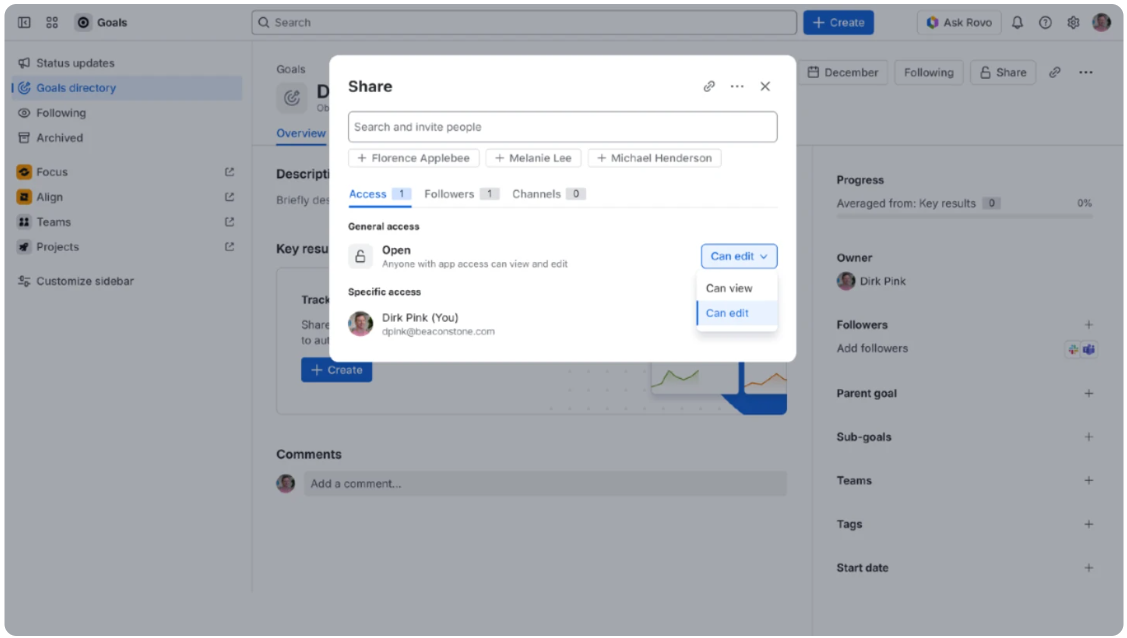Viewport: 1127px width, 638px height.
Task: Open settings gear icon in header
Action: pyautogui.click(x=1073, y=22)
